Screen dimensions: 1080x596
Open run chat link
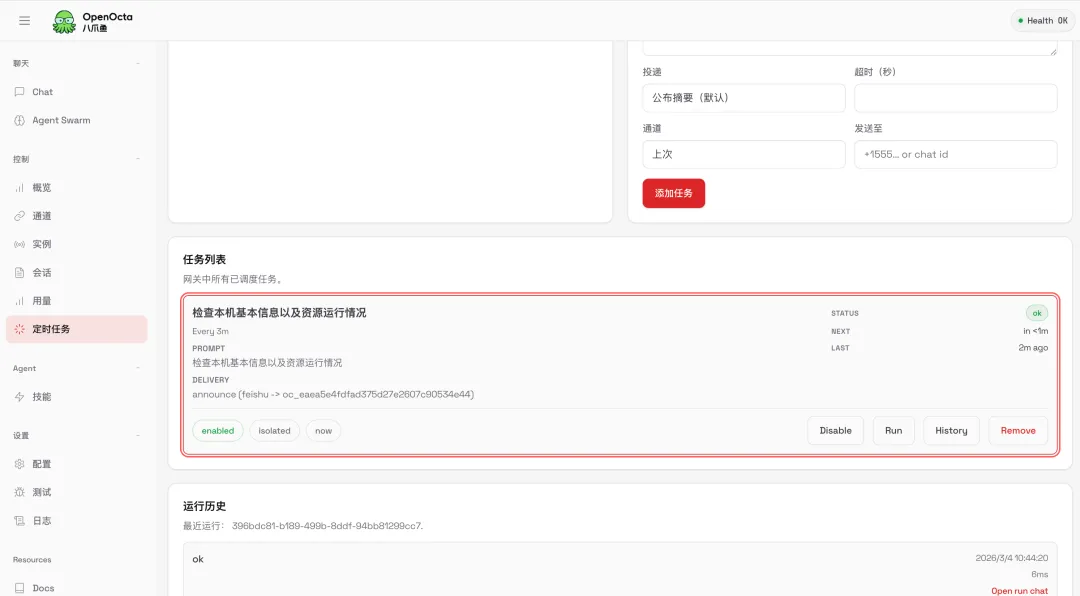click(1019, 591)
